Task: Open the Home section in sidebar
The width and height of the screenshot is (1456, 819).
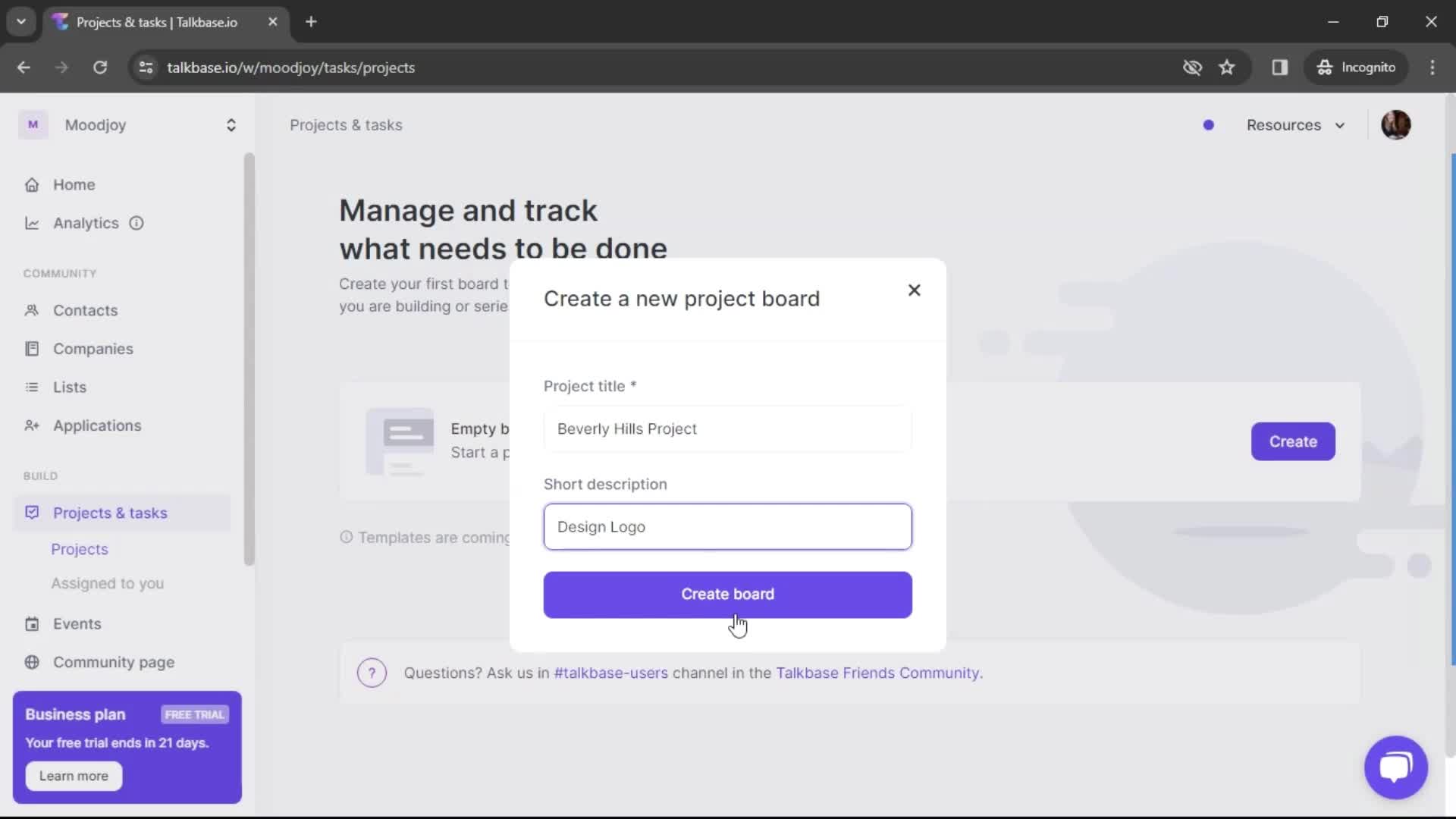Action: click(74, 184)
